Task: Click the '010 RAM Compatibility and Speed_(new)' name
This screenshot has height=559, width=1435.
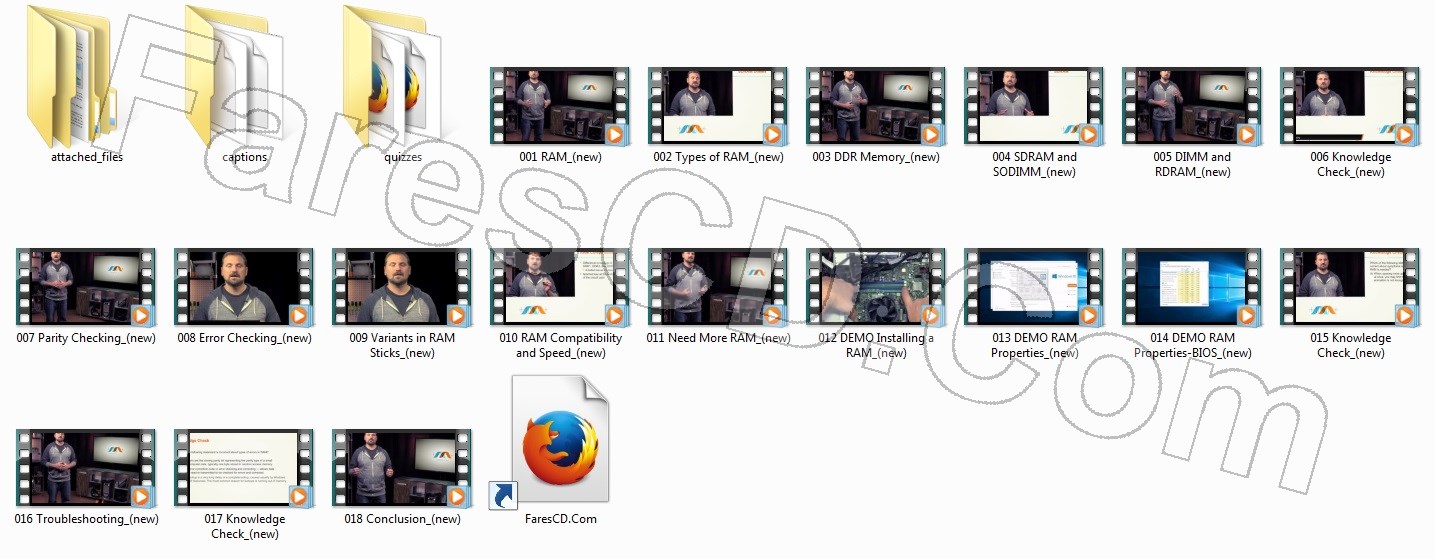Action: (560, 345)
